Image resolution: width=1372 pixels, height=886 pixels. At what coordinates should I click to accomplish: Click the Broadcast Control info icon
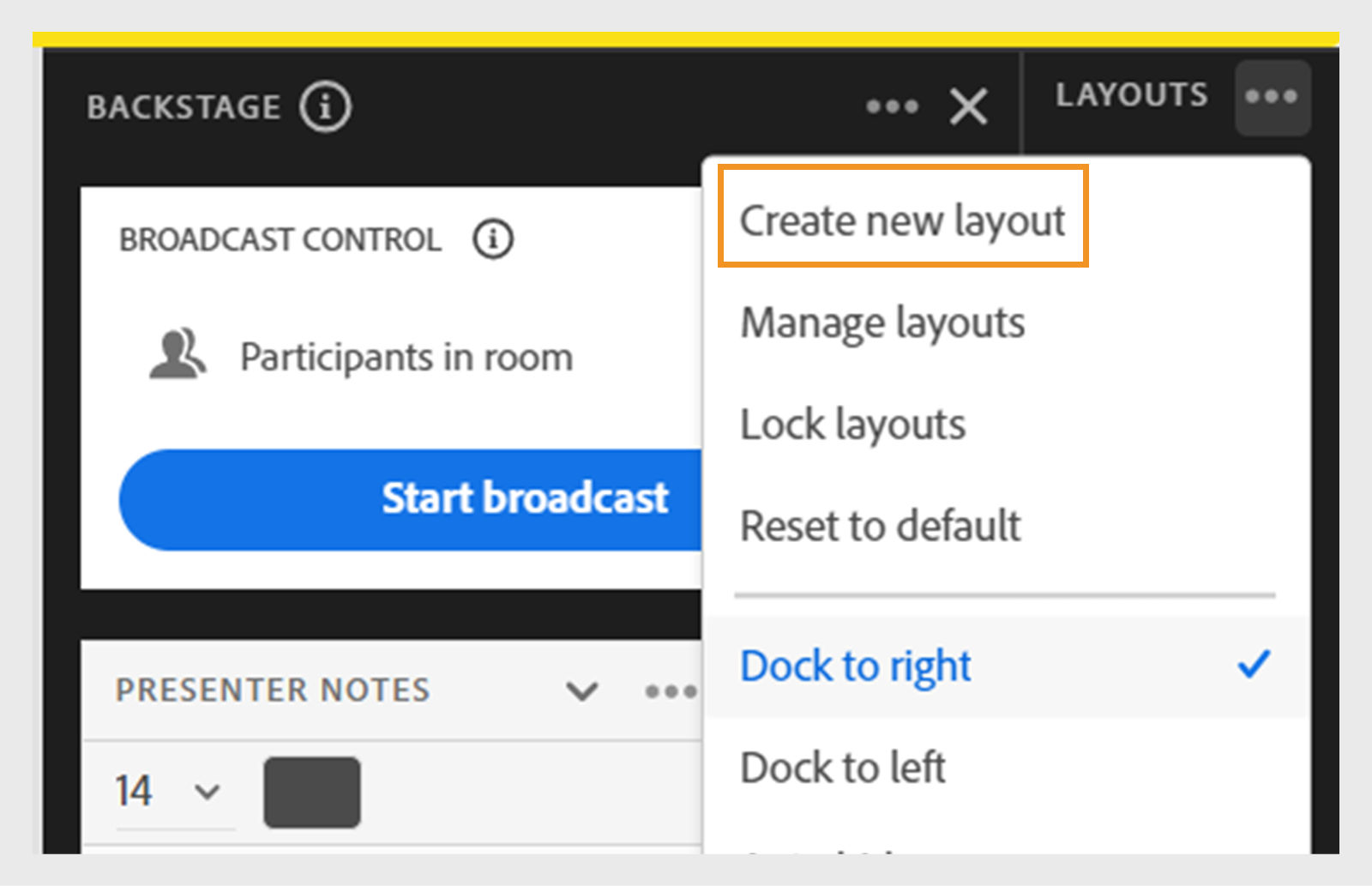click(493, 239)
